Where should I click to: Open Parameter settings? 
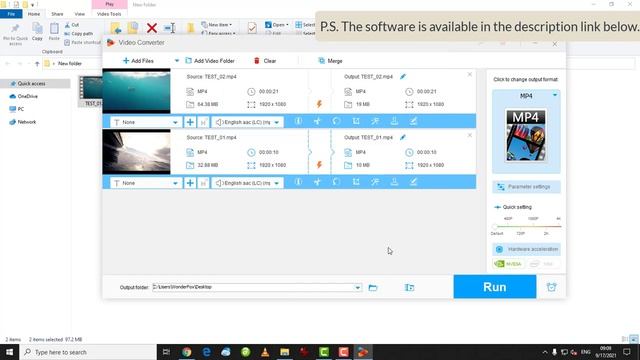pyautogui.click(x=527, y=187)
